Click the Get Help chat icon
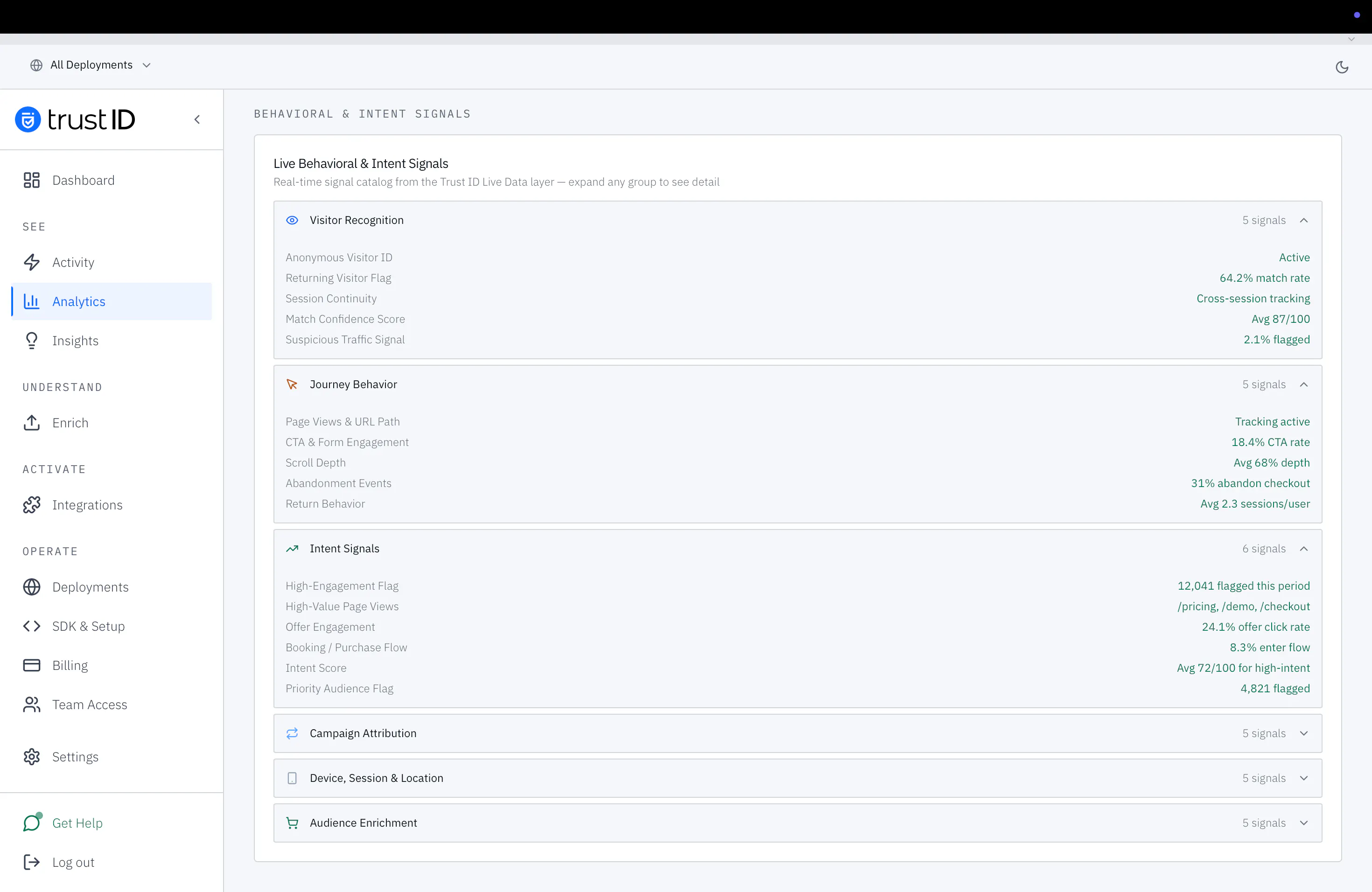The width and height of the screenshot is (1372, 892). [32, 823]
